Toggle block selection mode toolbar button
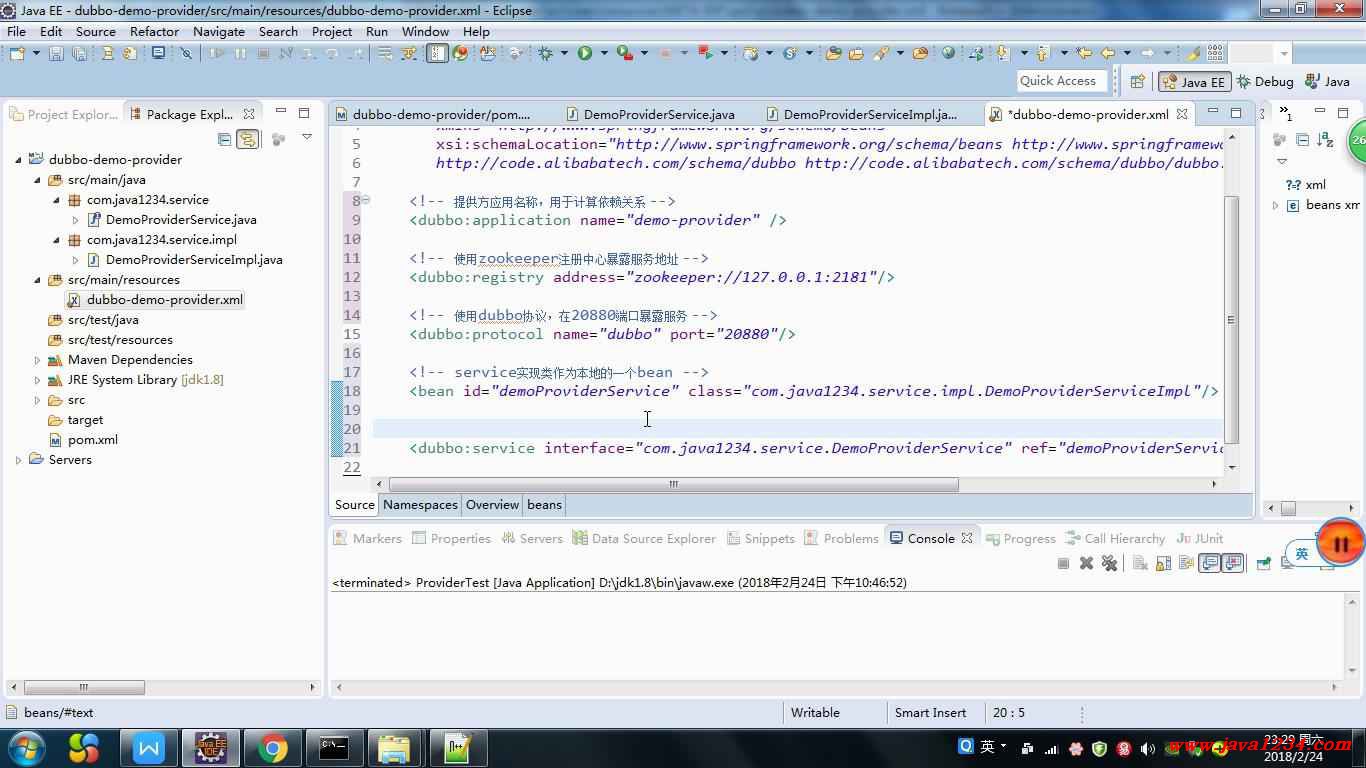The height and width of the screenshot is (768, 1366). [x=437, y=53]
